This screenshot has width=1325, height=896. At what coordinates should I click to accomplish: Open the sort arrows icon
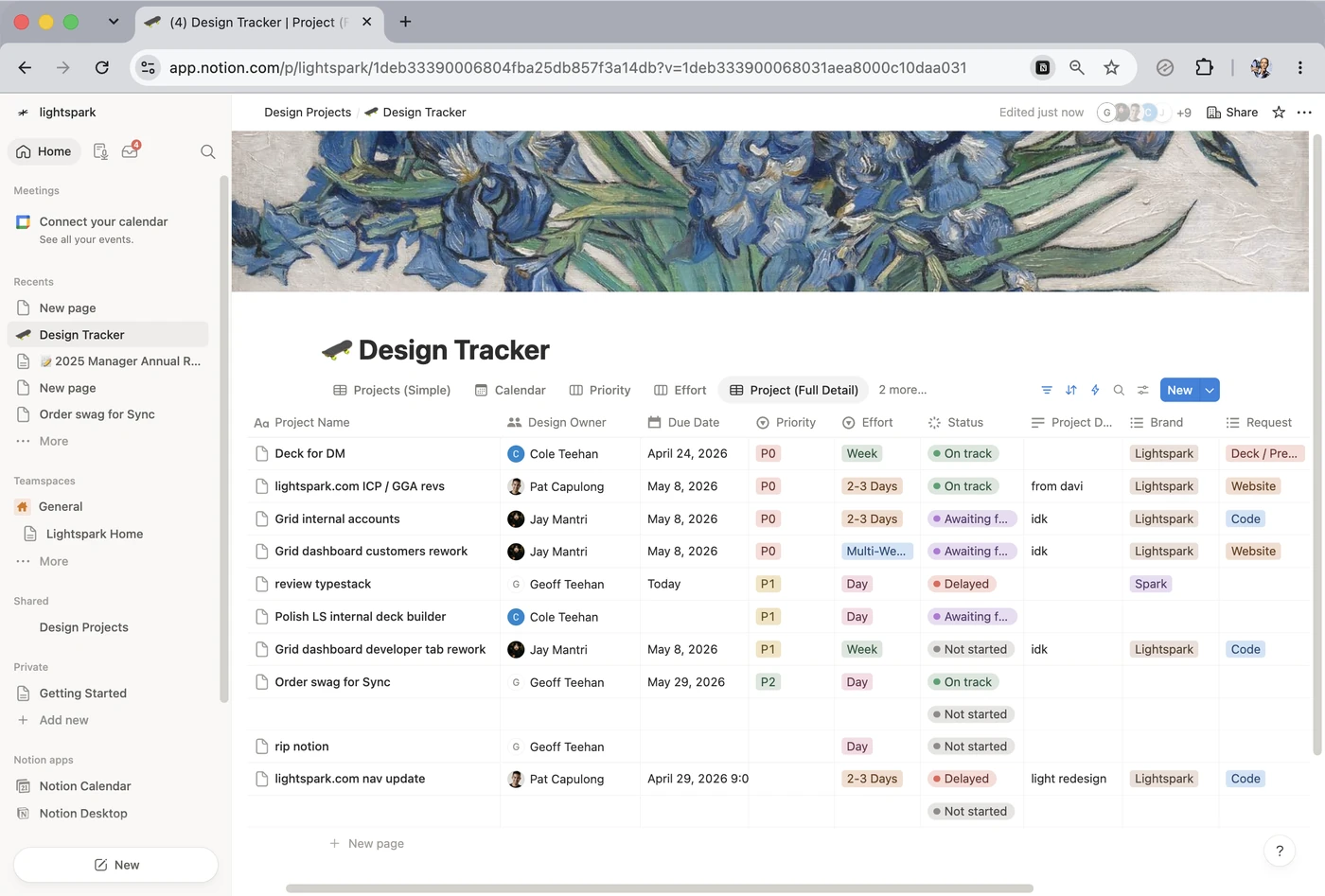pos(1071,390)
